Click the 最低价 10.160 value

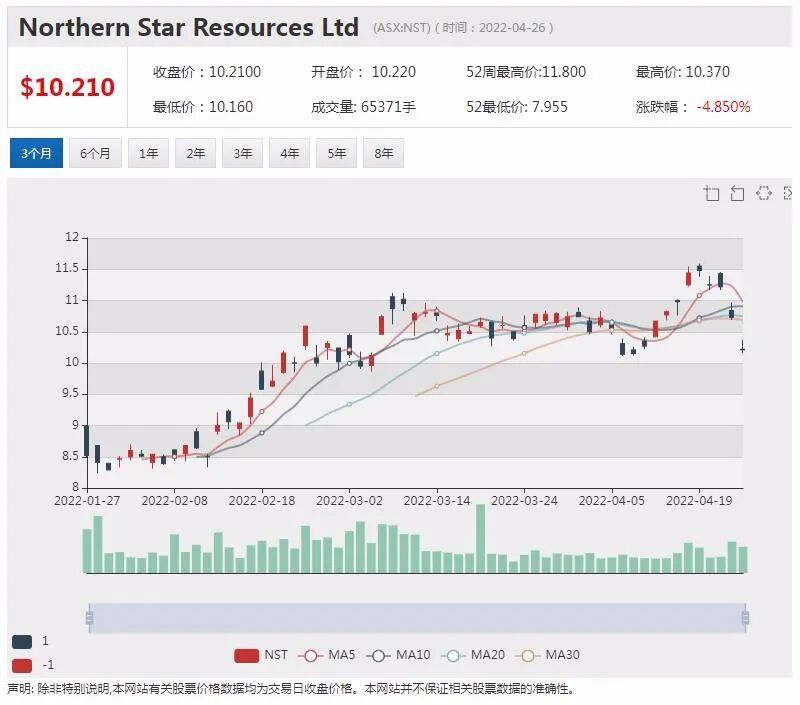(203, 107)
